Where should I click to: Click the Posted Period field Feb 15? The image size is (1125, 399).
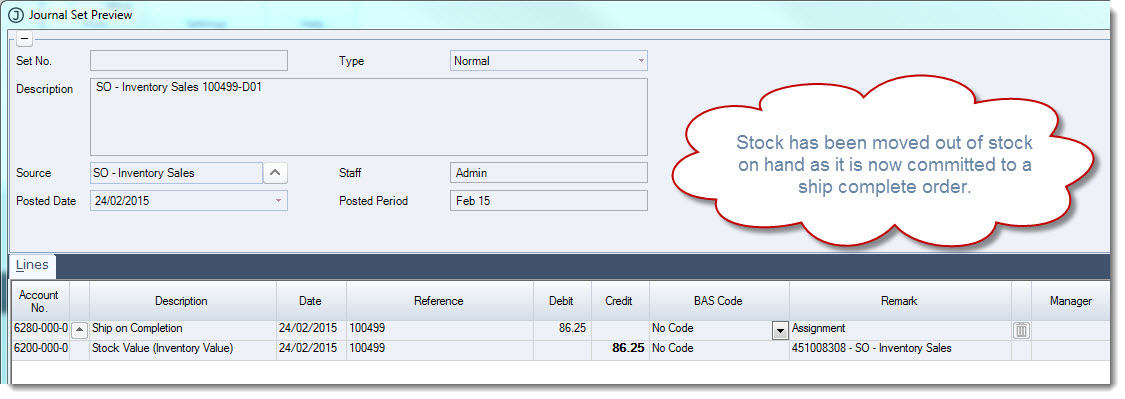[549, 201]
